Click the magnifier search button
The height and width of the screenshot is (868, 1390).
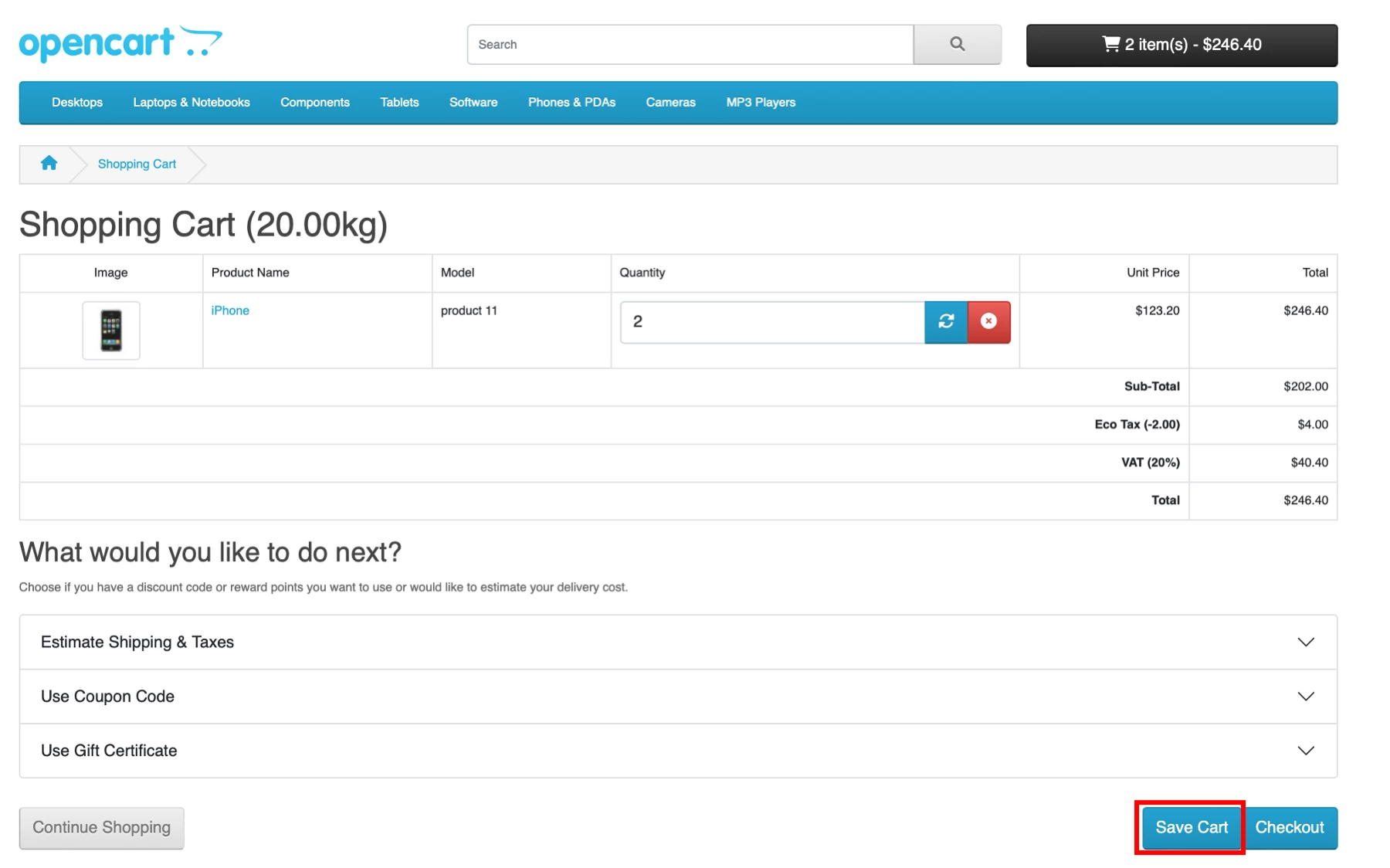957,44
